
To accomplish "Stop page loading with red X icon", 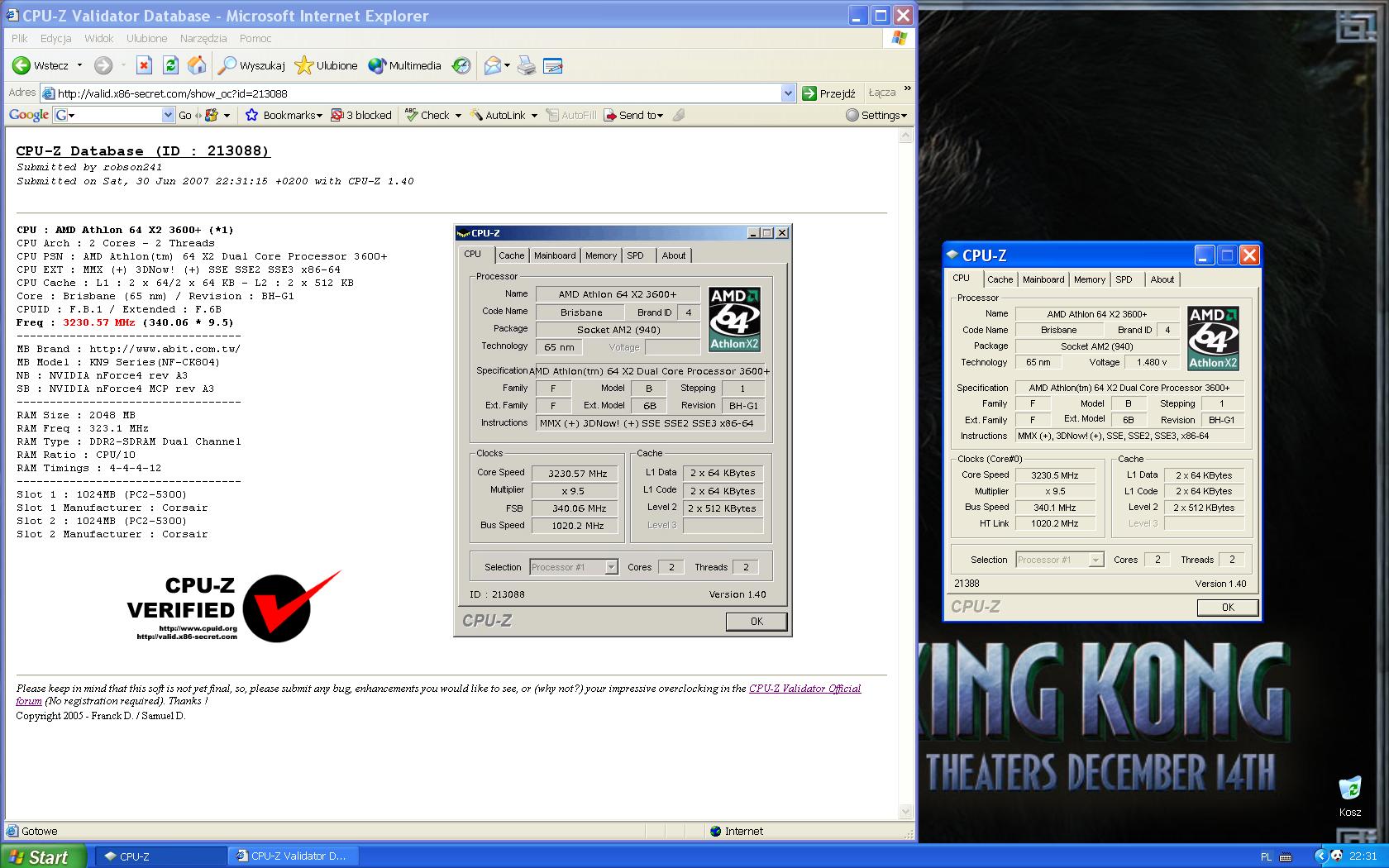I will pyautogui.click(x=144, y=65).
